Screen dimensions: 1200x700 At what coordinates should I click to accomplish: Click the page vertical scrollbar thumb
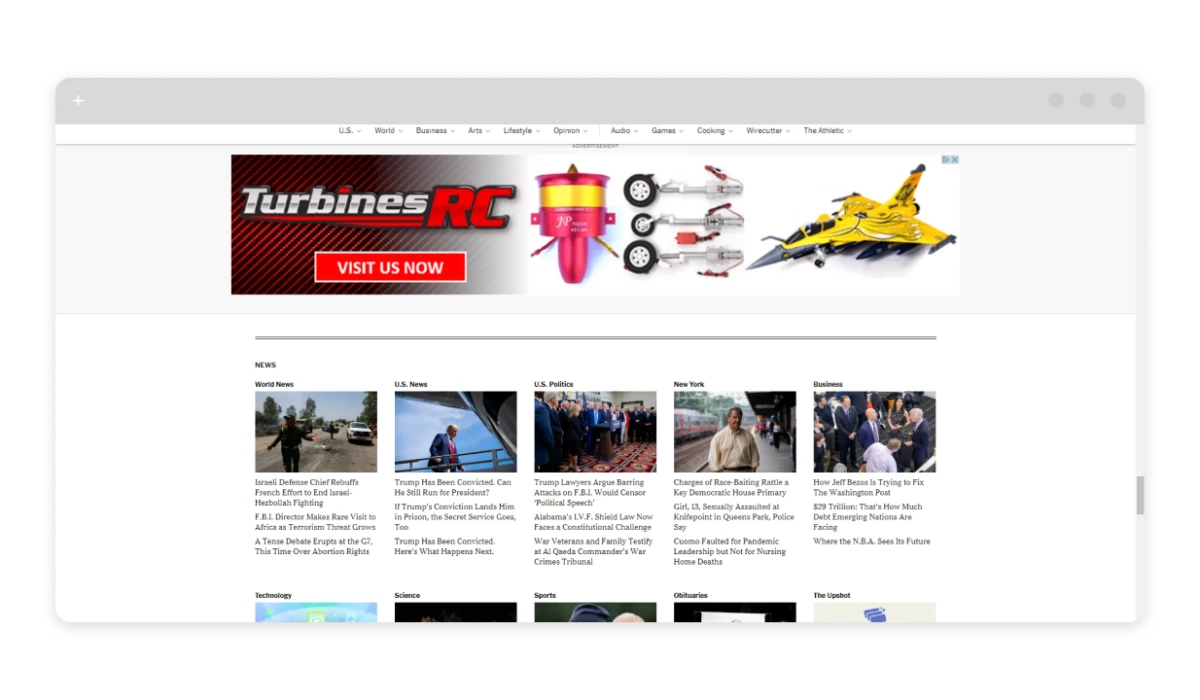pos(1139,495)
